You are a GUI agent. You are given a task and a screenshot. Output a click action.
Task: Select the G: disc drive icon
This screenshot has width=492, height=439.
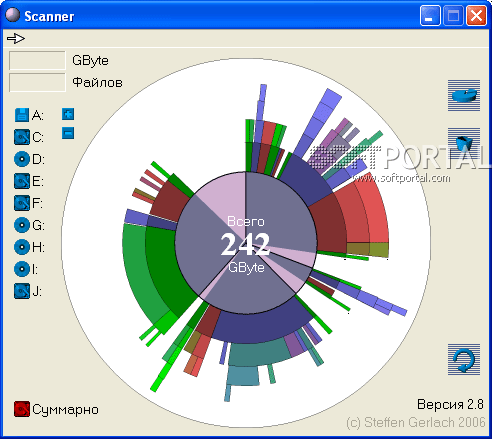pyautogui.click(x=22, y=225)
